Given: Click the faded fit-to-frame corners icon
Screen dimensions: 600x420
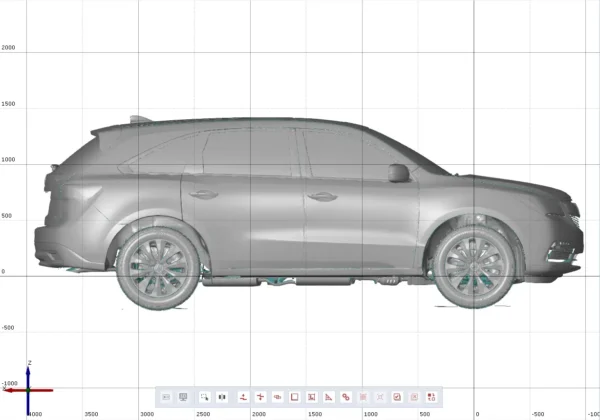Looking at the screenshot, I should click(x=380, y=397).
